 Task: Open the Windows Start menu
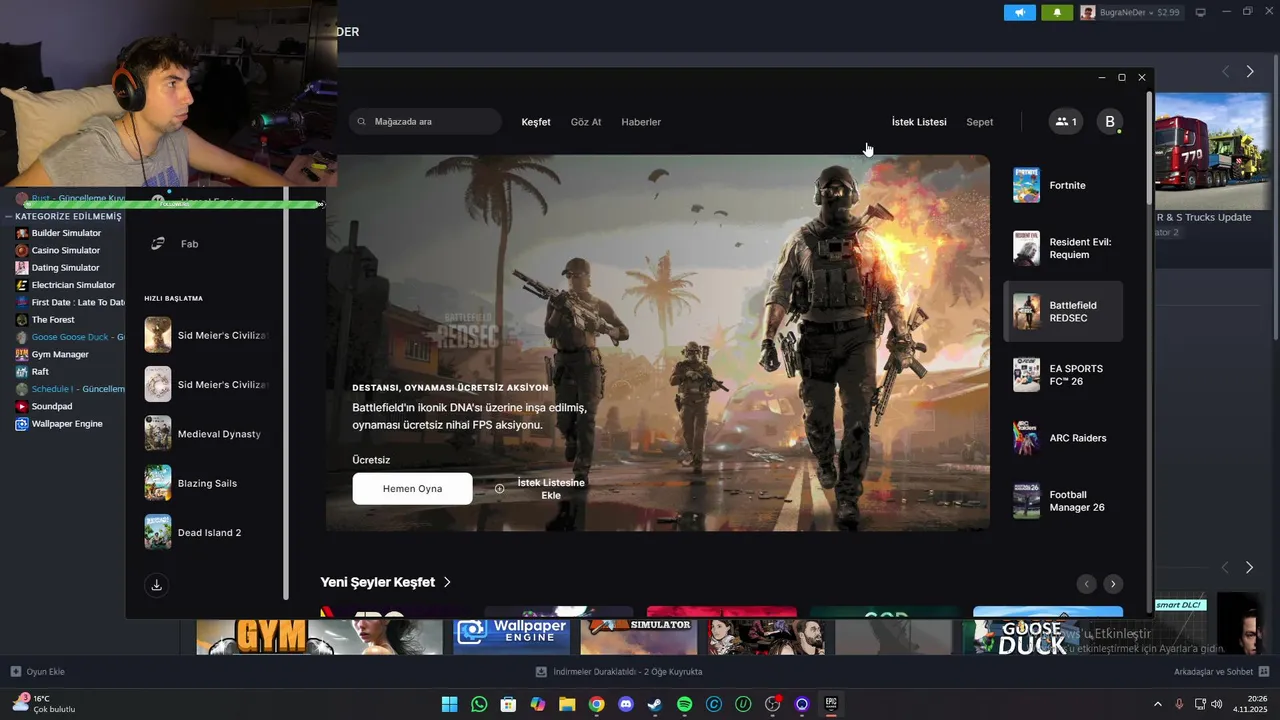point(449,704)
